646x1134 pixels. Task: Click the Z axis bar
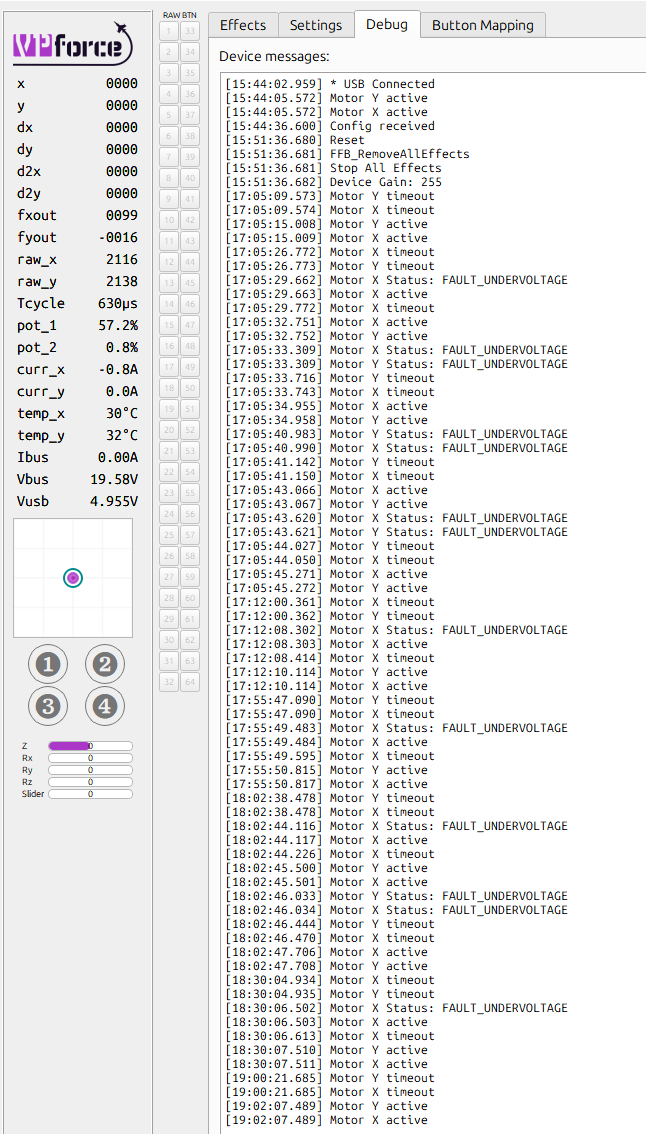tap(90, 746)
